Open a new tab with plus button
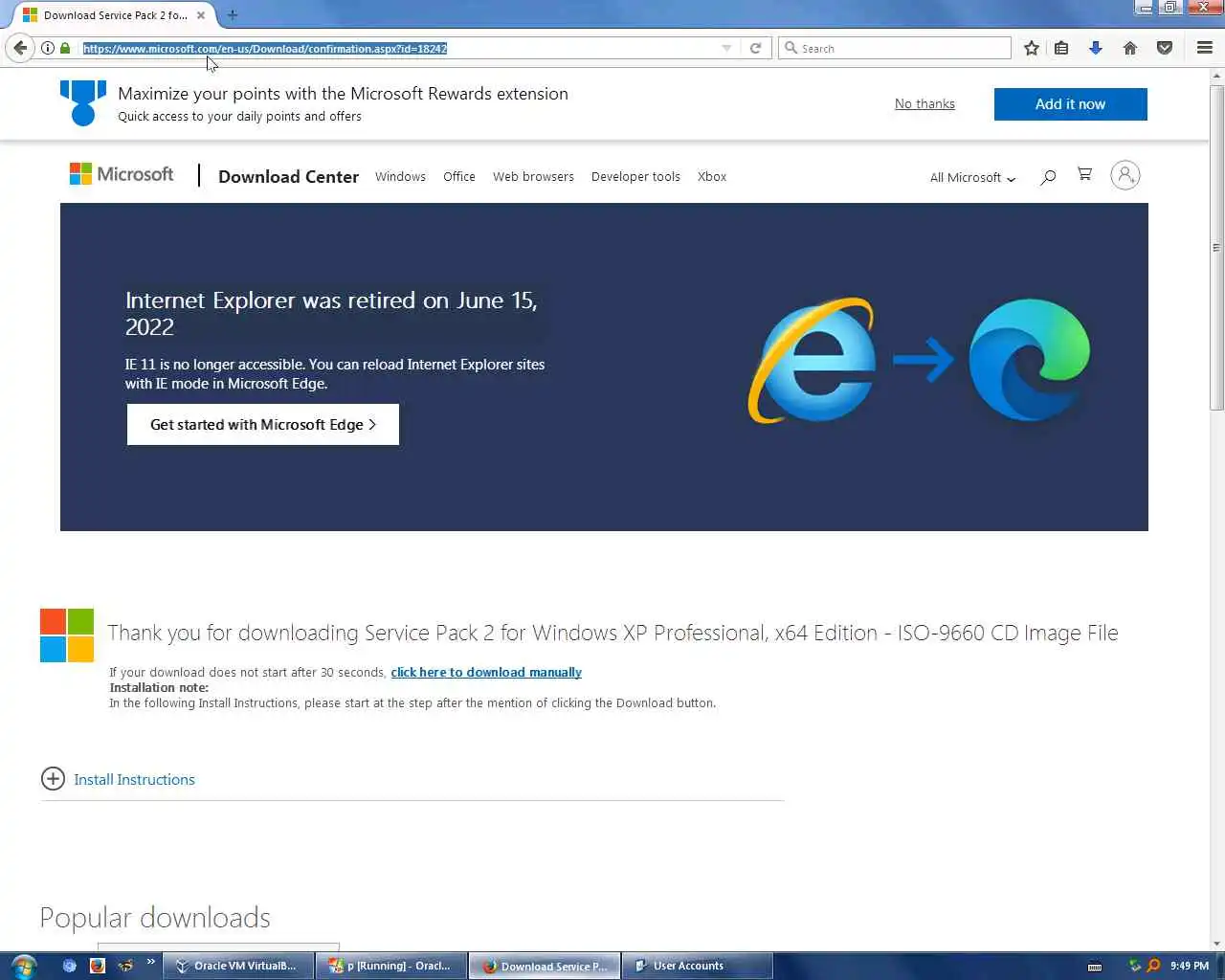 [x=233, y=15]
